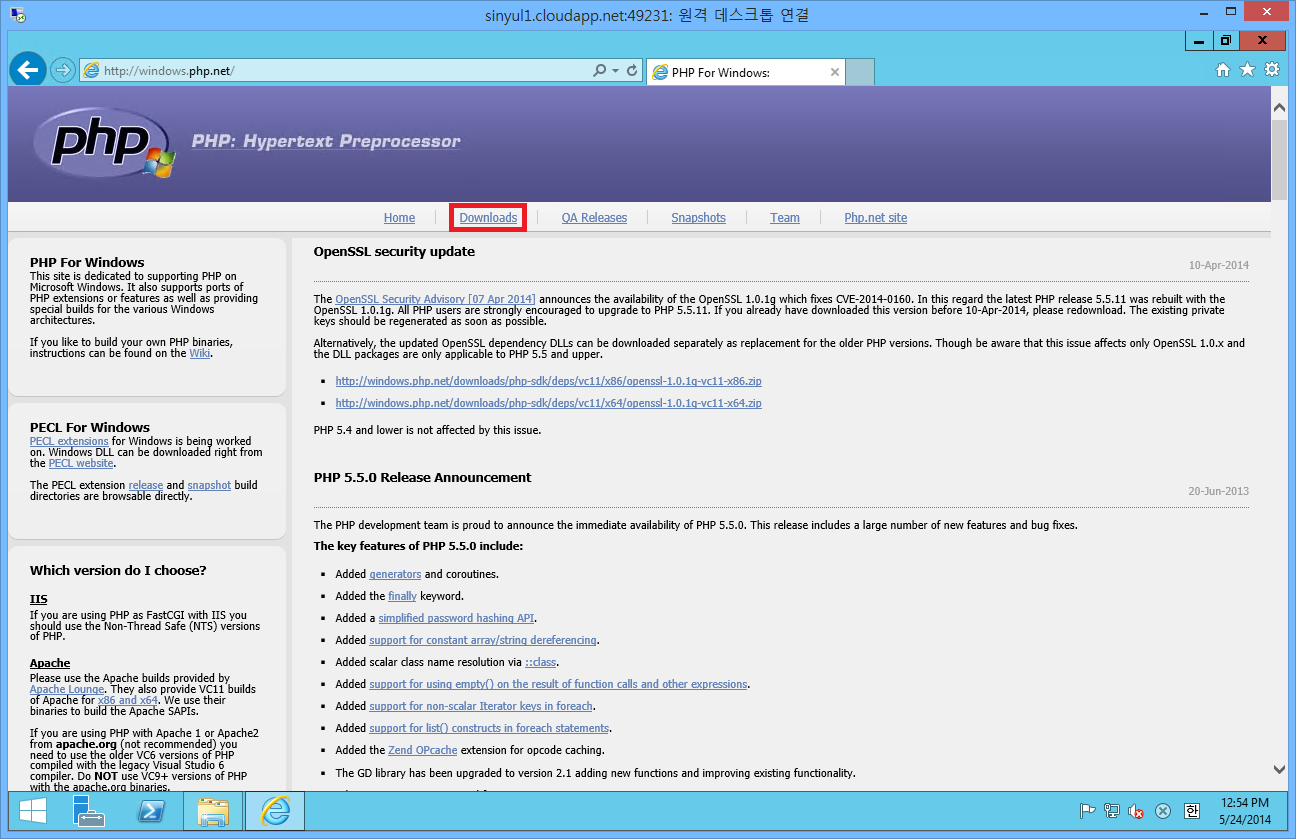Open the IE Home icon
The image size is (1296, 839).
[x=1222, y=70]
